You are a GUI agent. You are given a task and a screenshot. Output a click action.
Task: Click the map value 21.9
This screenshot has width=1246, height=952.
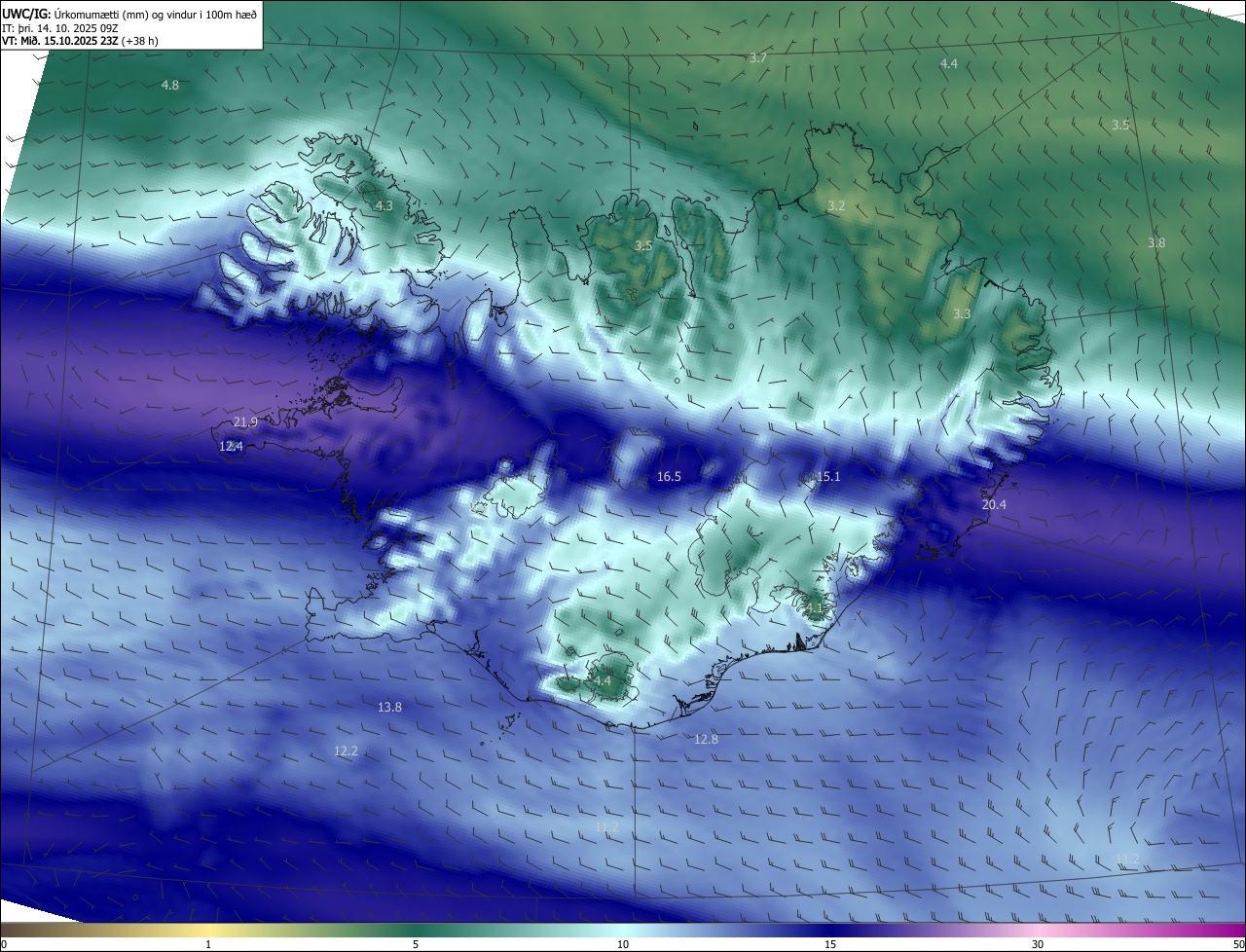[x=245, y=422]
